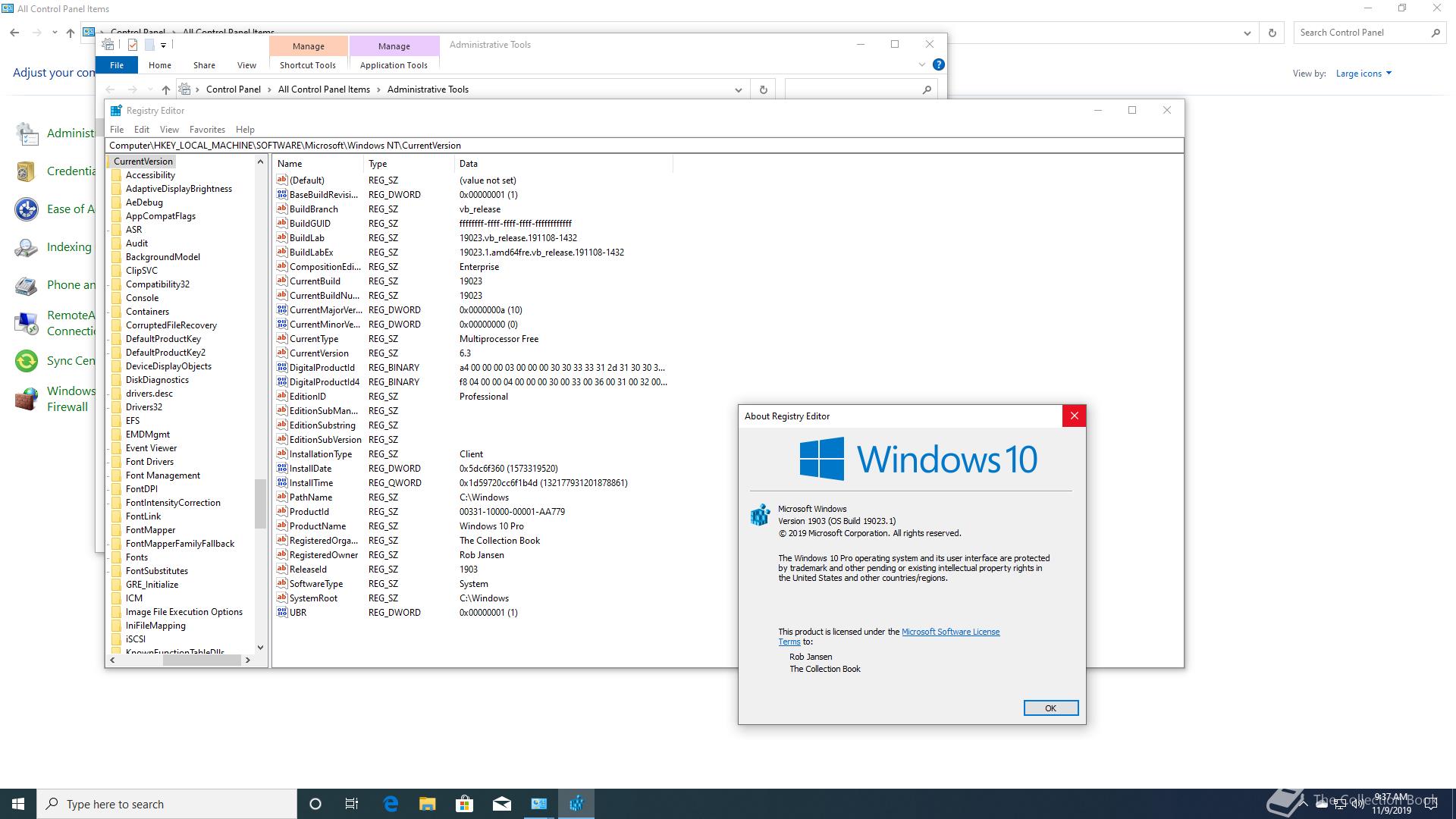Viewport: 1456px width, 819px height.
Task: Select the AeDebug registry key
Action: pyautogui.click(x=144, y=202)
